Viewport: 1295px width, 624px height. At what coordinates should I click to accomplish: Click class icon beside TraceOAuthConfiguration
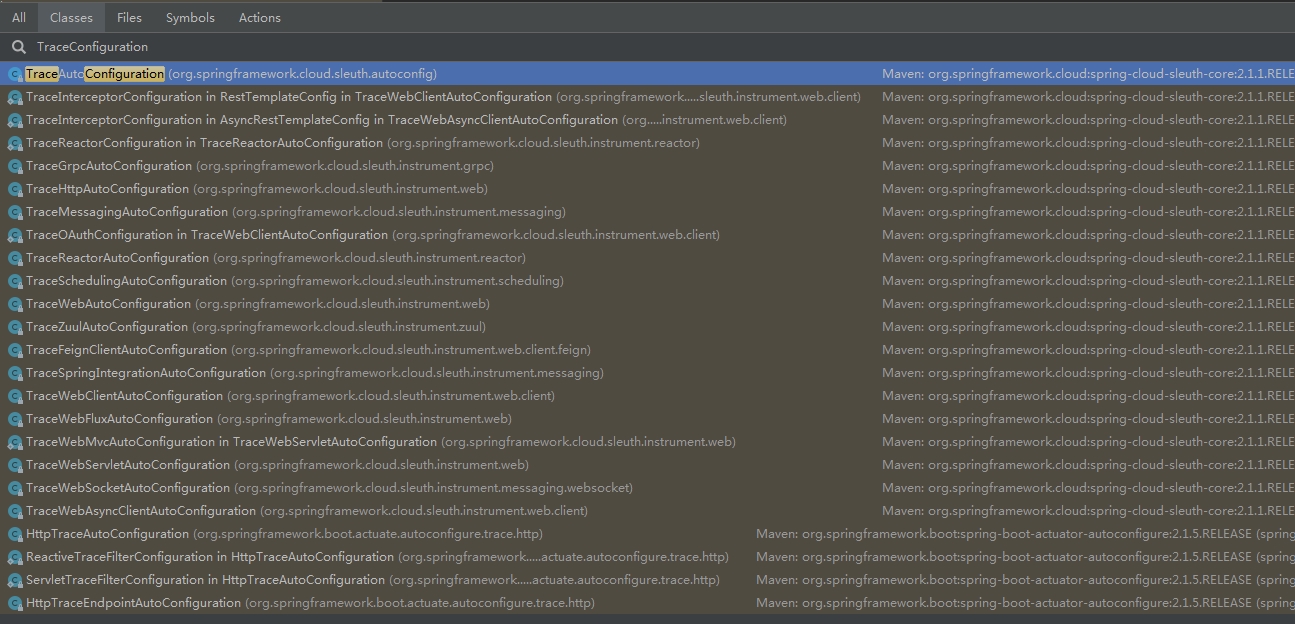pos(15,235)
